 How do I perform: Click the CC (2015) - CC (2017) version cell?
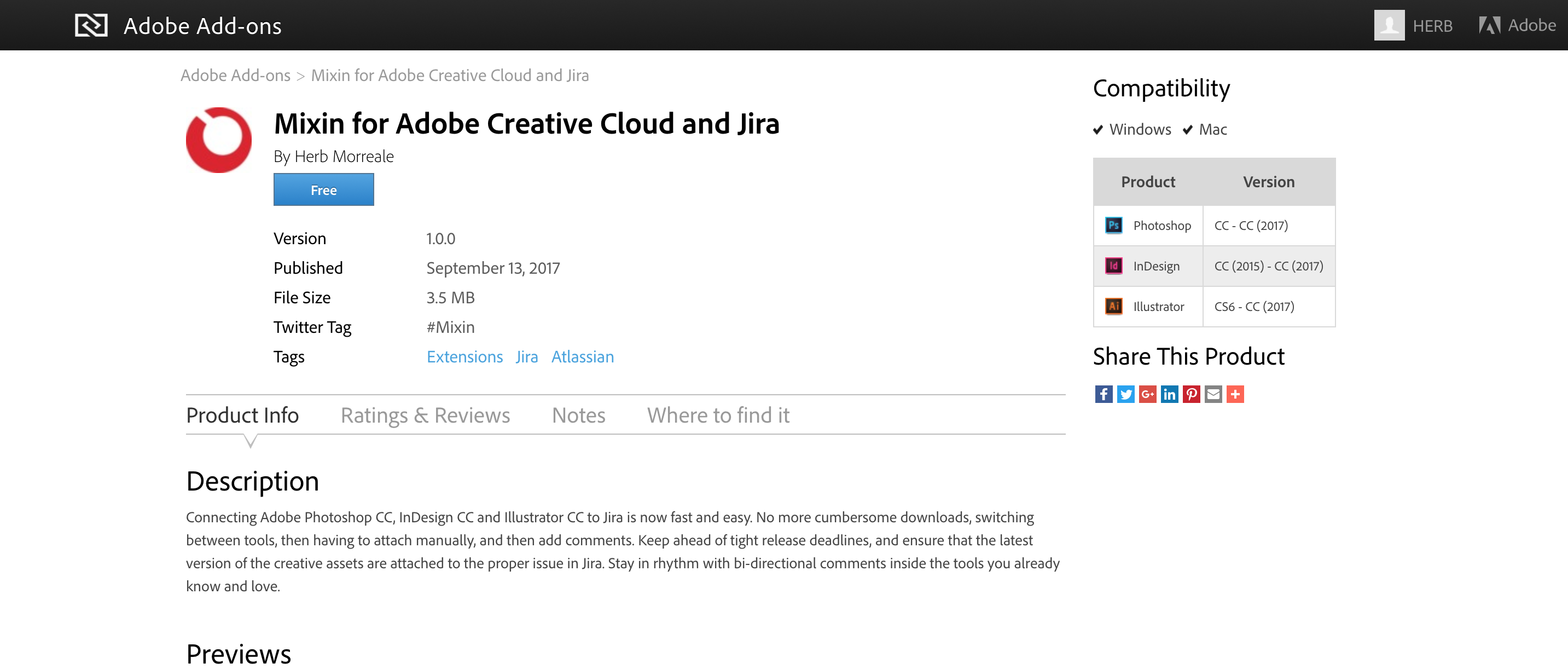[x=1269, y=266]
